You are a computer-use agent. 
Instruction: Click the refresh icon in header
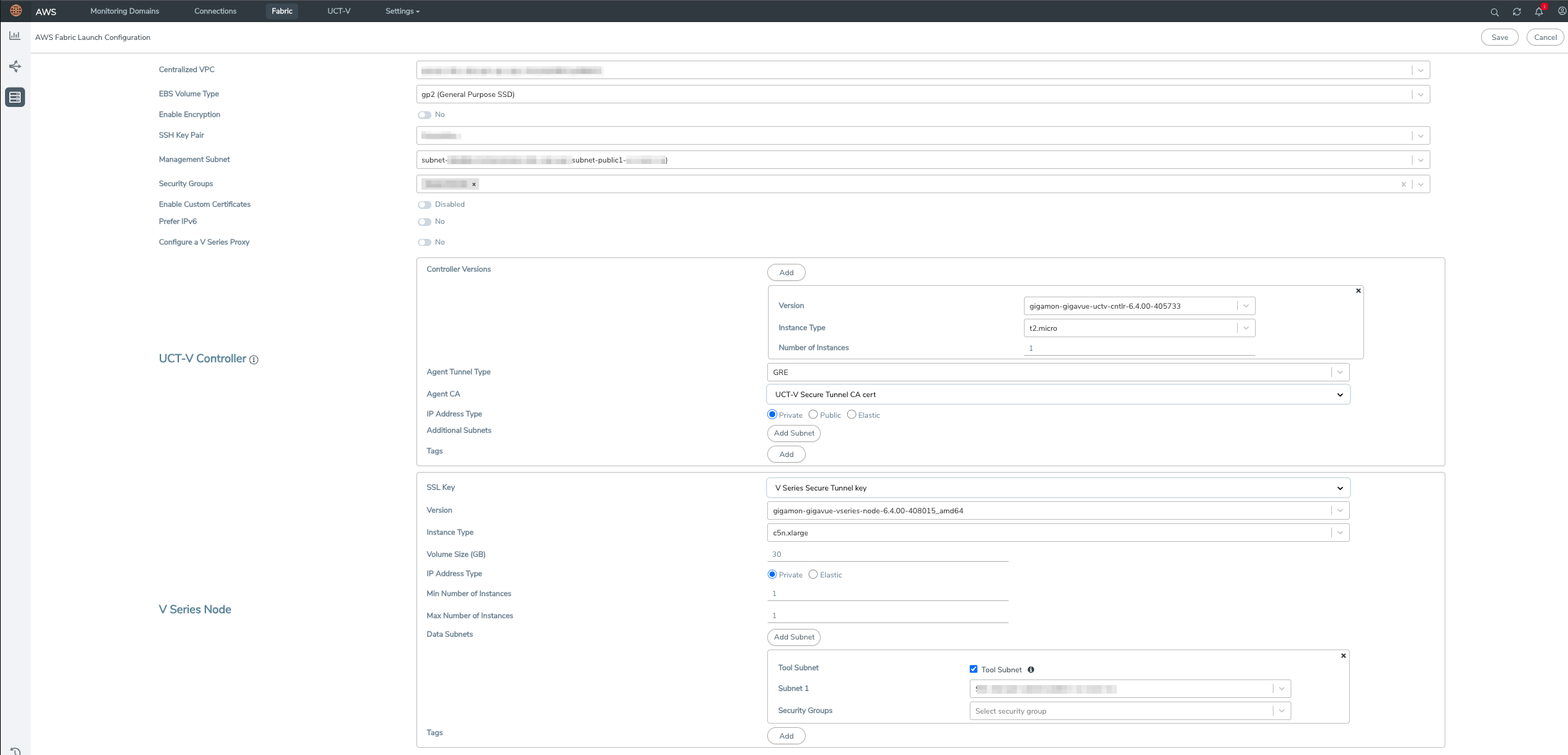pos(1517,12)
